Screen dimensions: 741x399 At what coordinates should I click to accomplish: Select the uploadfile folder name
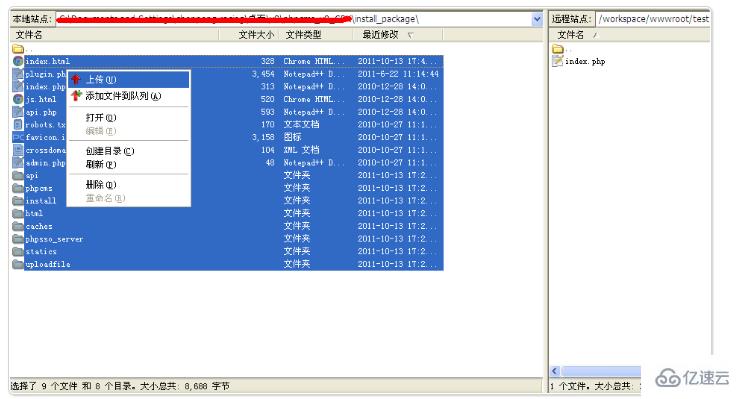tap(48, 264)
